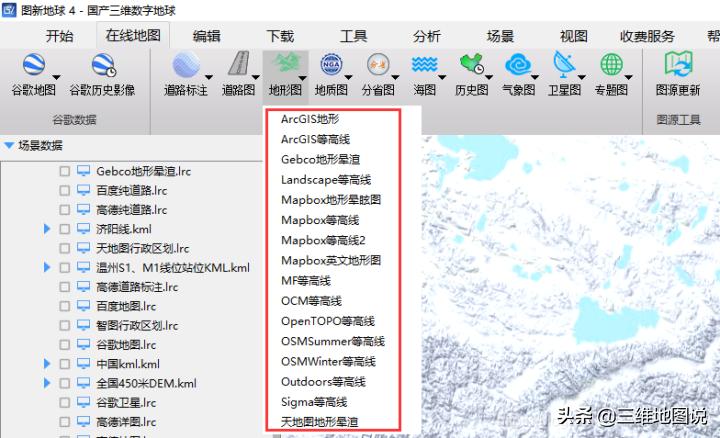Screen dimensions: 720x438
Task: Click the layer icon of 高德详图.lrc
Action: tap(83, 421)
